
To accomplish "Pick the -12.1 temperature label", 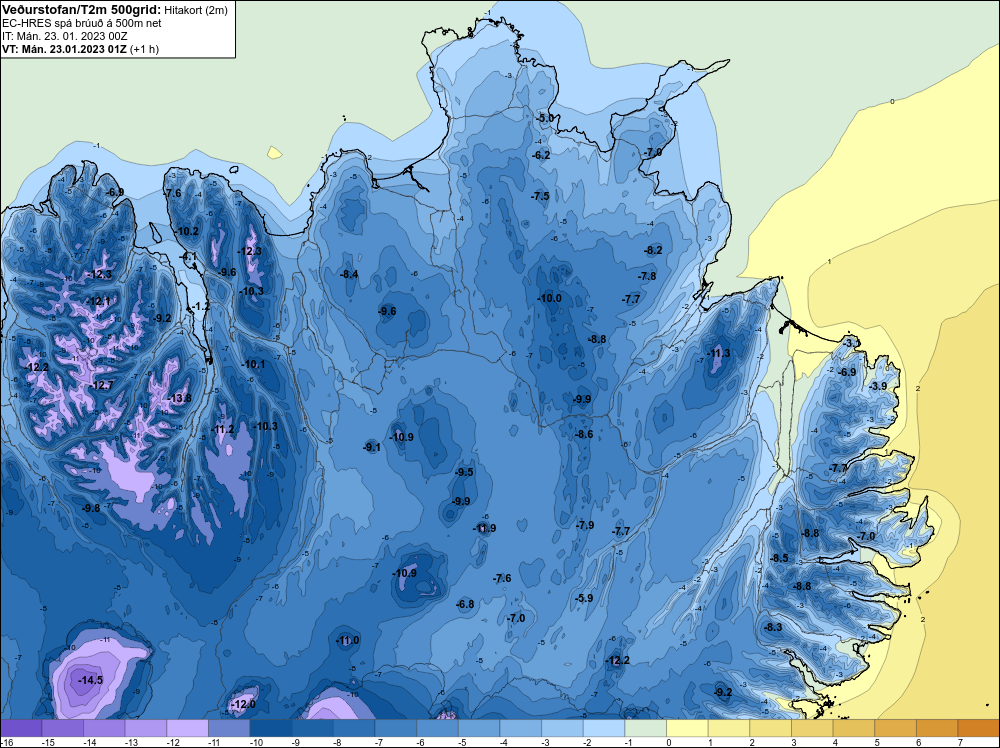I will tap(98, 301).
